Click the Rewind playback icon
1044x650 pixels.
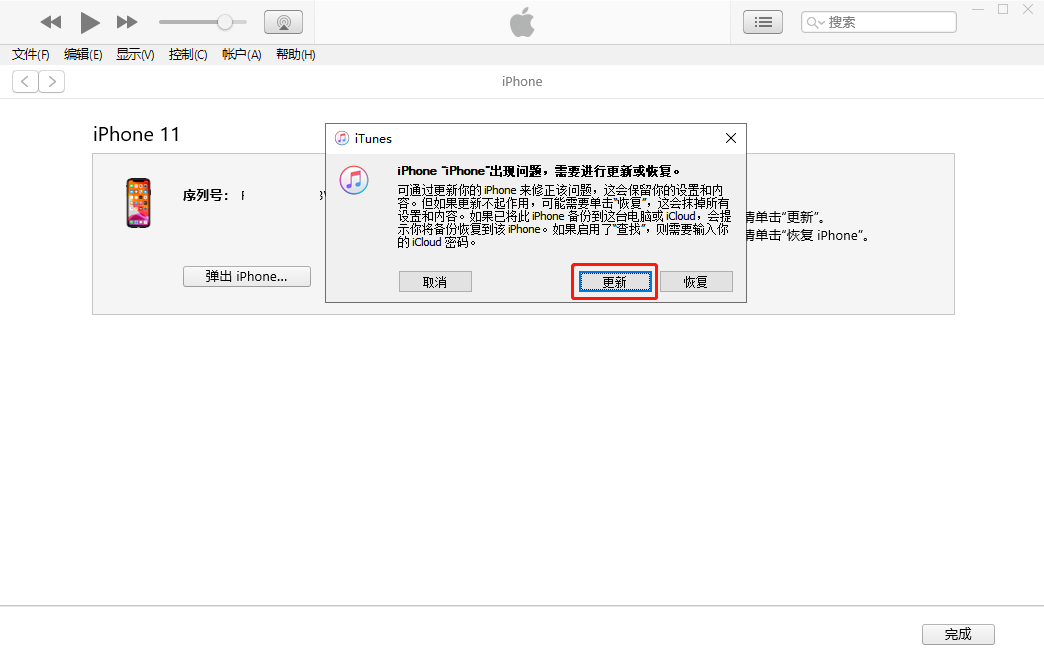click(50, 21)
